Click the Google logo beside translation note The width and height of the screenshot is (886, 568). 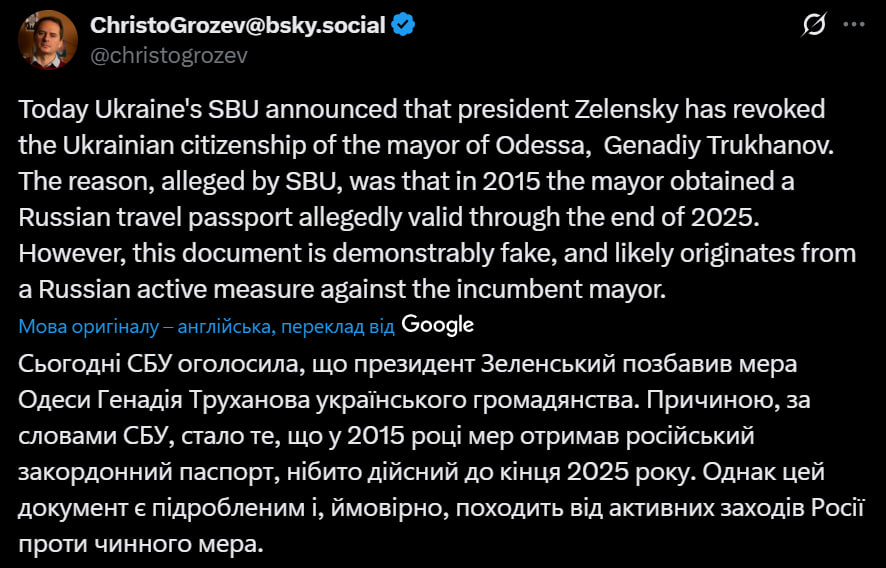point(438,325)
